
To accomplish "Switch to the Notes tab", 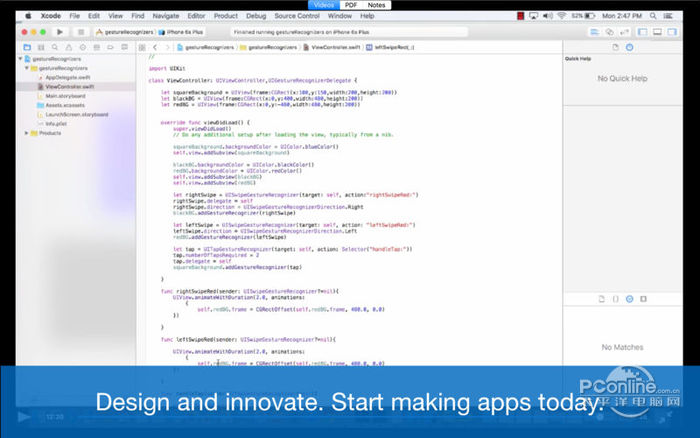I will point(376,5).
